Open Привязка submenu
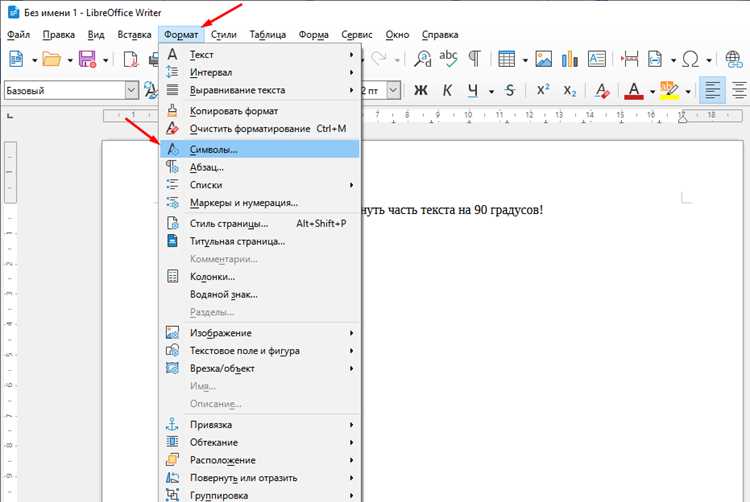Viewport: 750px width, 502px height. 260,424
